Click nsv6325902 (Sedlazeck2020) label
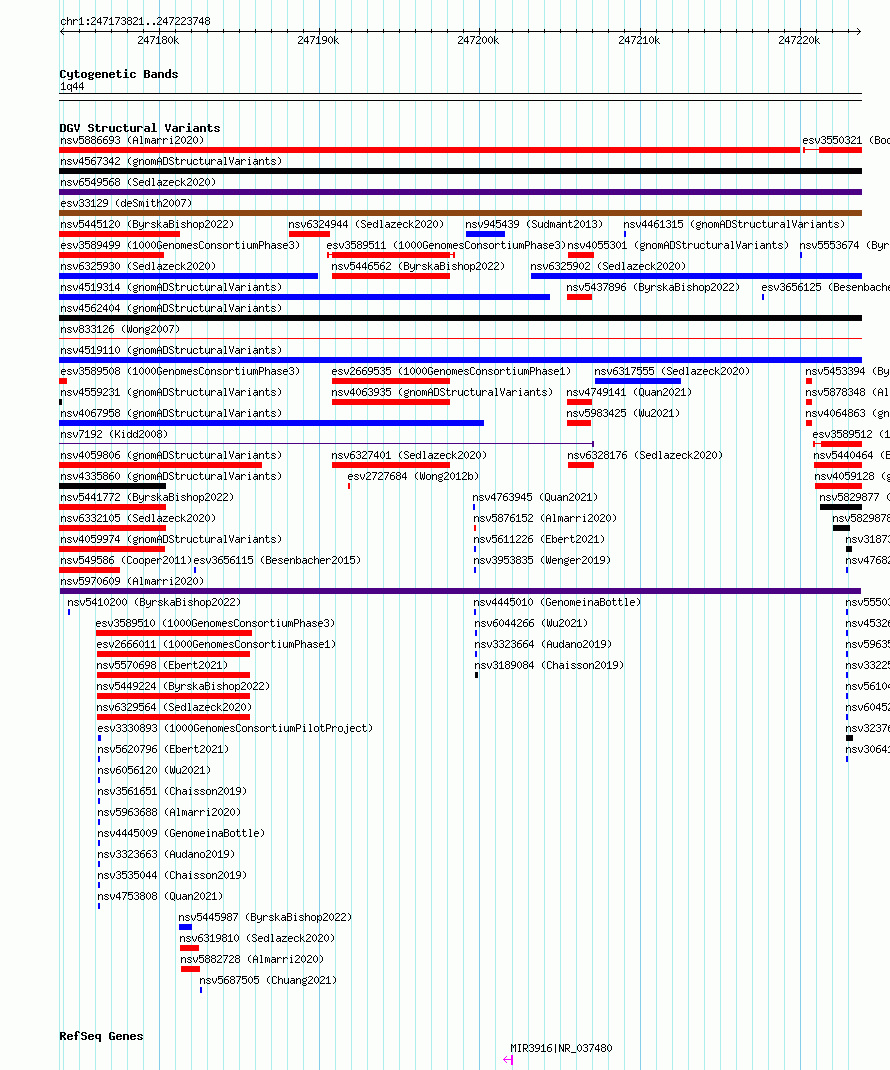 point(608,266)
